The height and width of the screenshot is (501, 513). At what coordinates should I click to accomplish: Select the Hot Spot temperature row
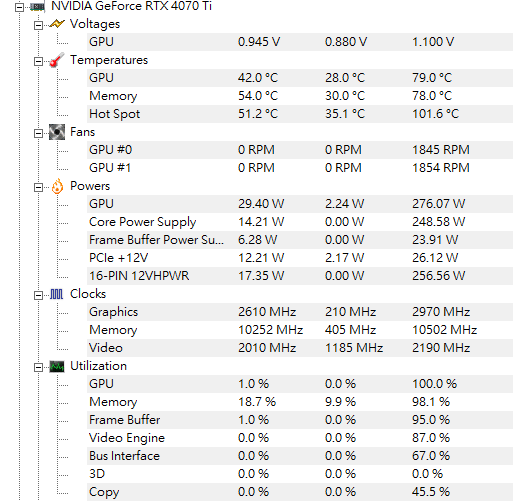[x=300, y=114]
